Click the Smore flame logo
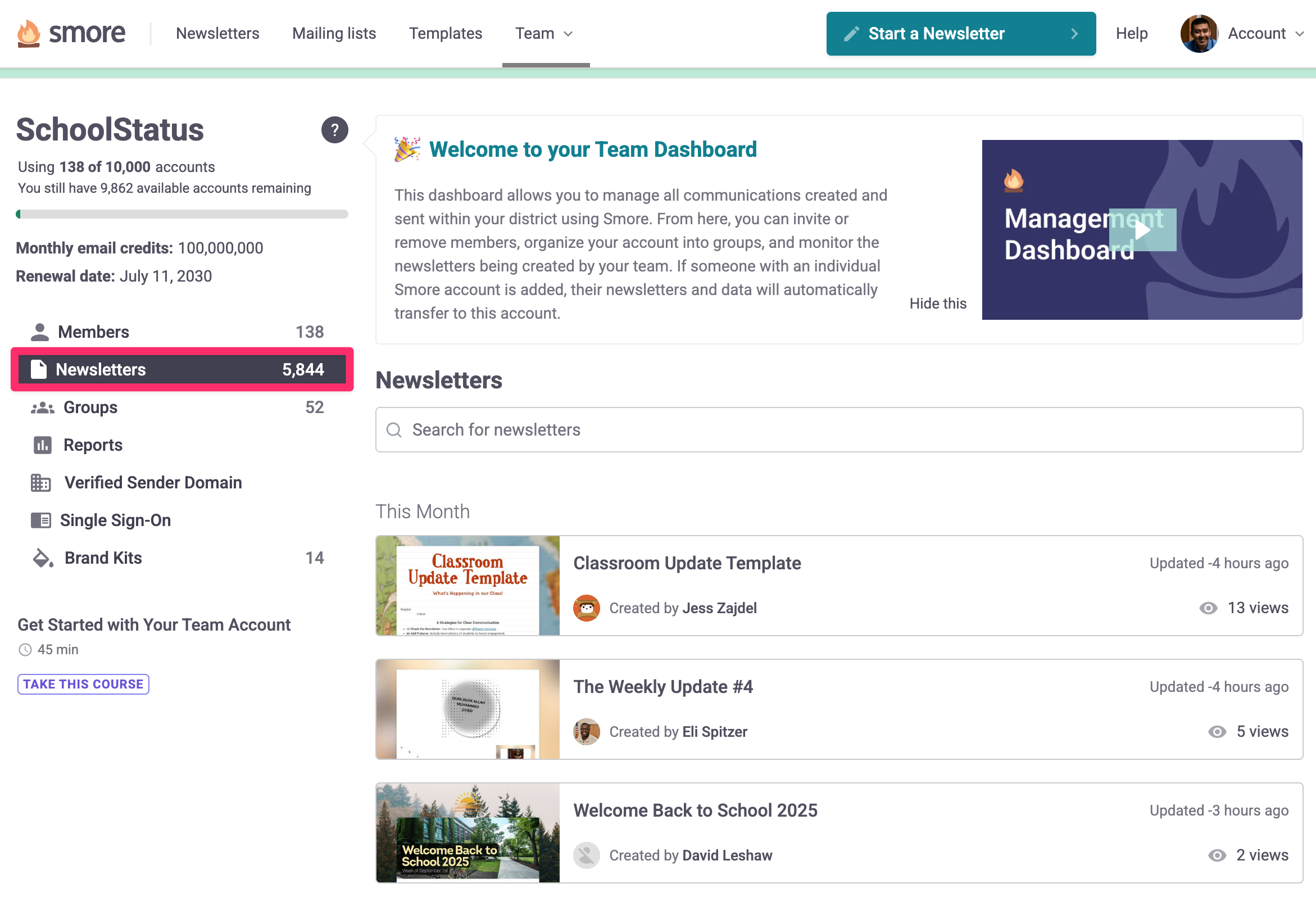 [x=28, y=33]
